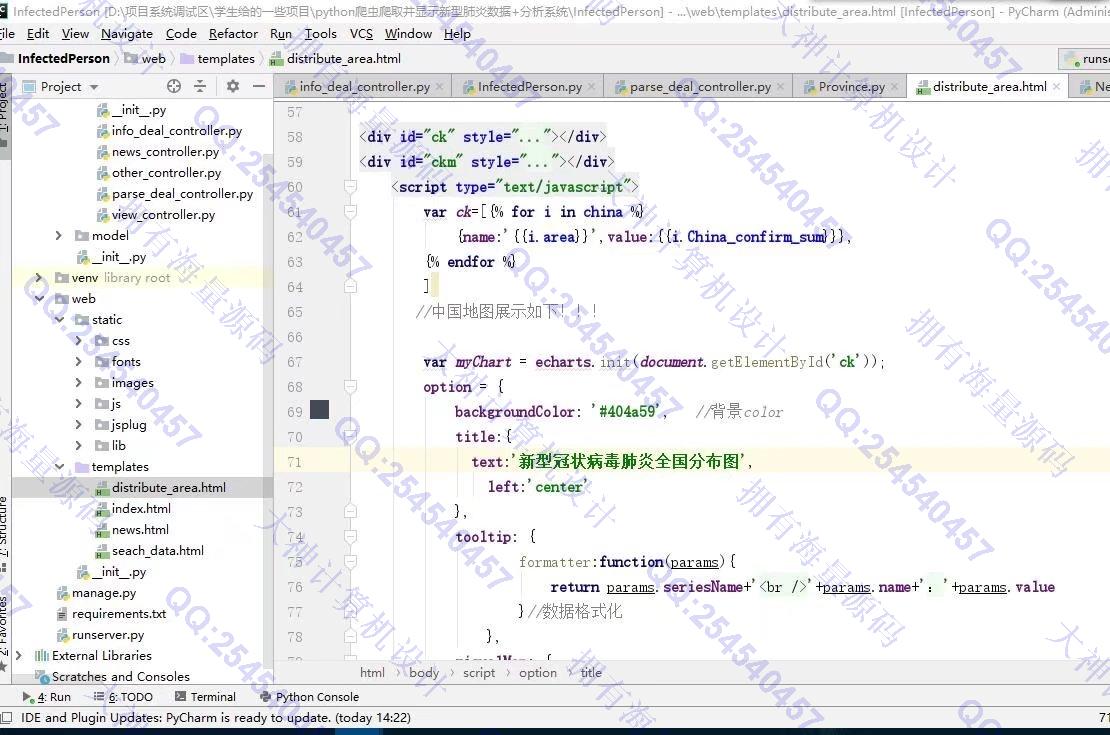Open the VCS menu
Viewport: 1110px width, 735px height.
pos(361,33)
